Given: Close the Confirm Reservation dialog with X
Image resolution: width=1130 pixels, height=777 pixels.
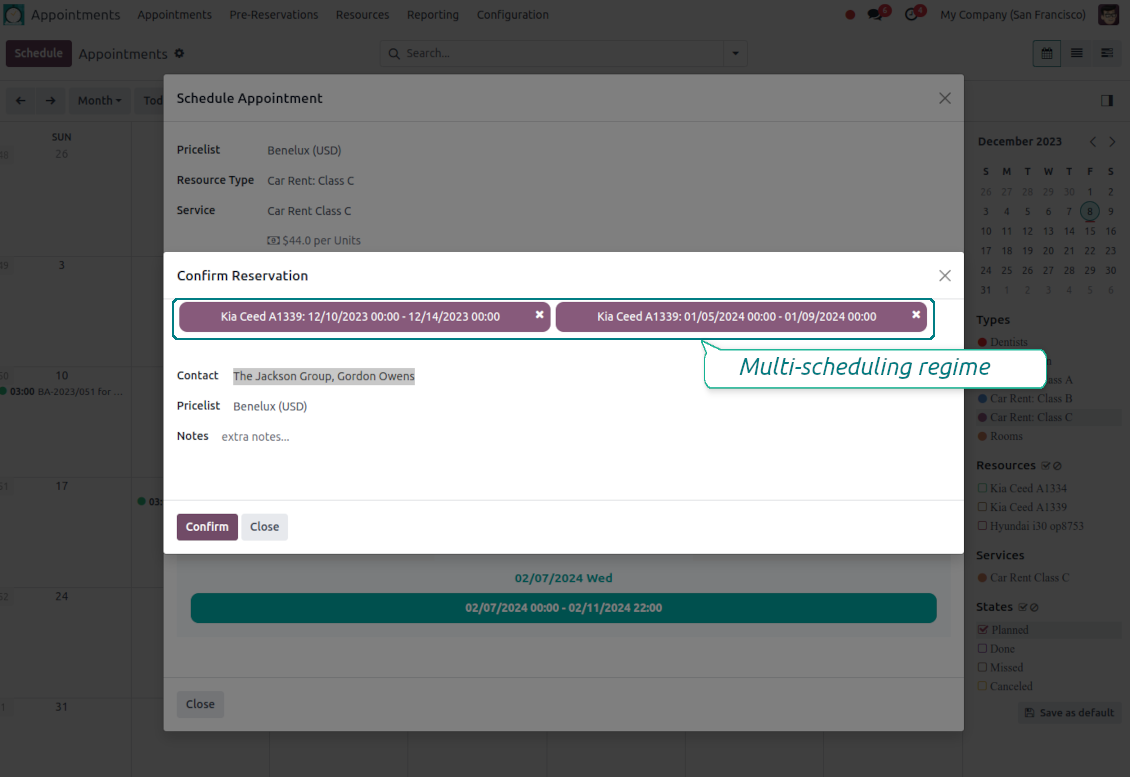Looking at the screenshot, I should pos(944,275).
